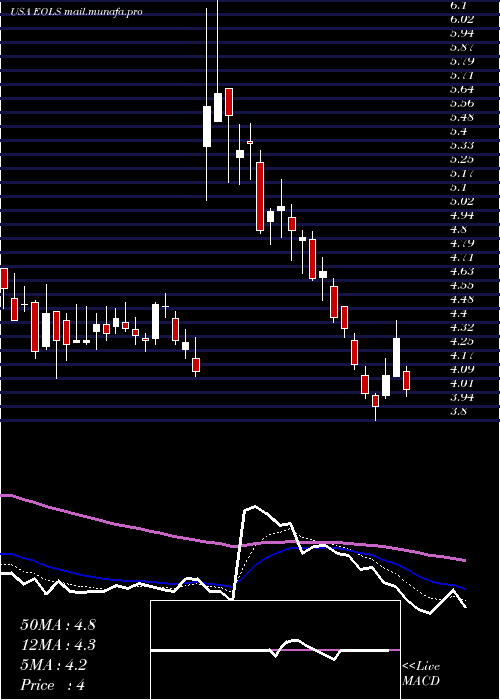Click the USA EOLS mail.munafa.pro chart title
Image resolution: width=500 pixels, height=700 pixels.
pyautogui.click(x=77, y=12)
